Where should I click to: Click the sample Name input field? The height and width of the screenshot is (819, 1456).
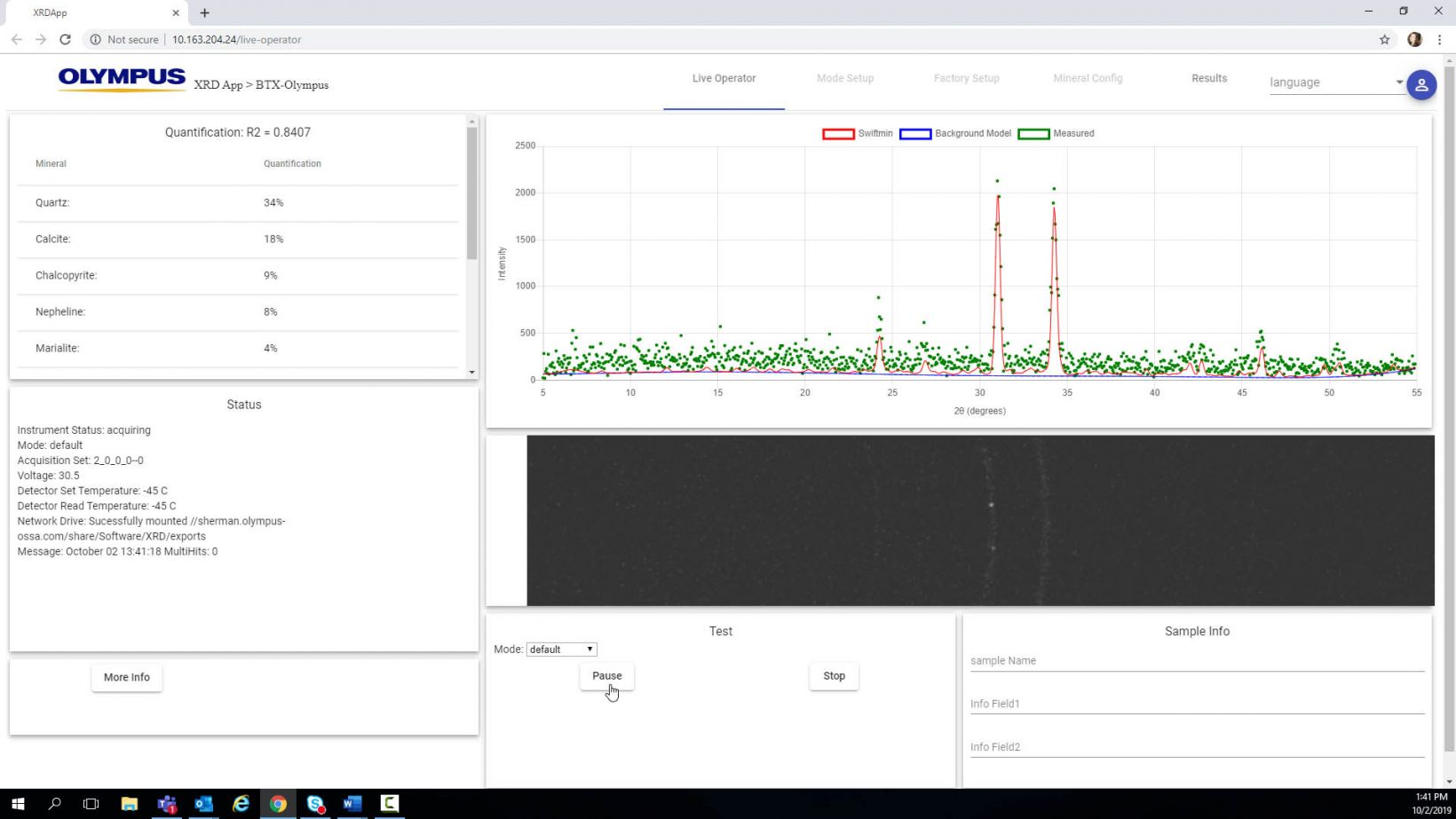1196,661
